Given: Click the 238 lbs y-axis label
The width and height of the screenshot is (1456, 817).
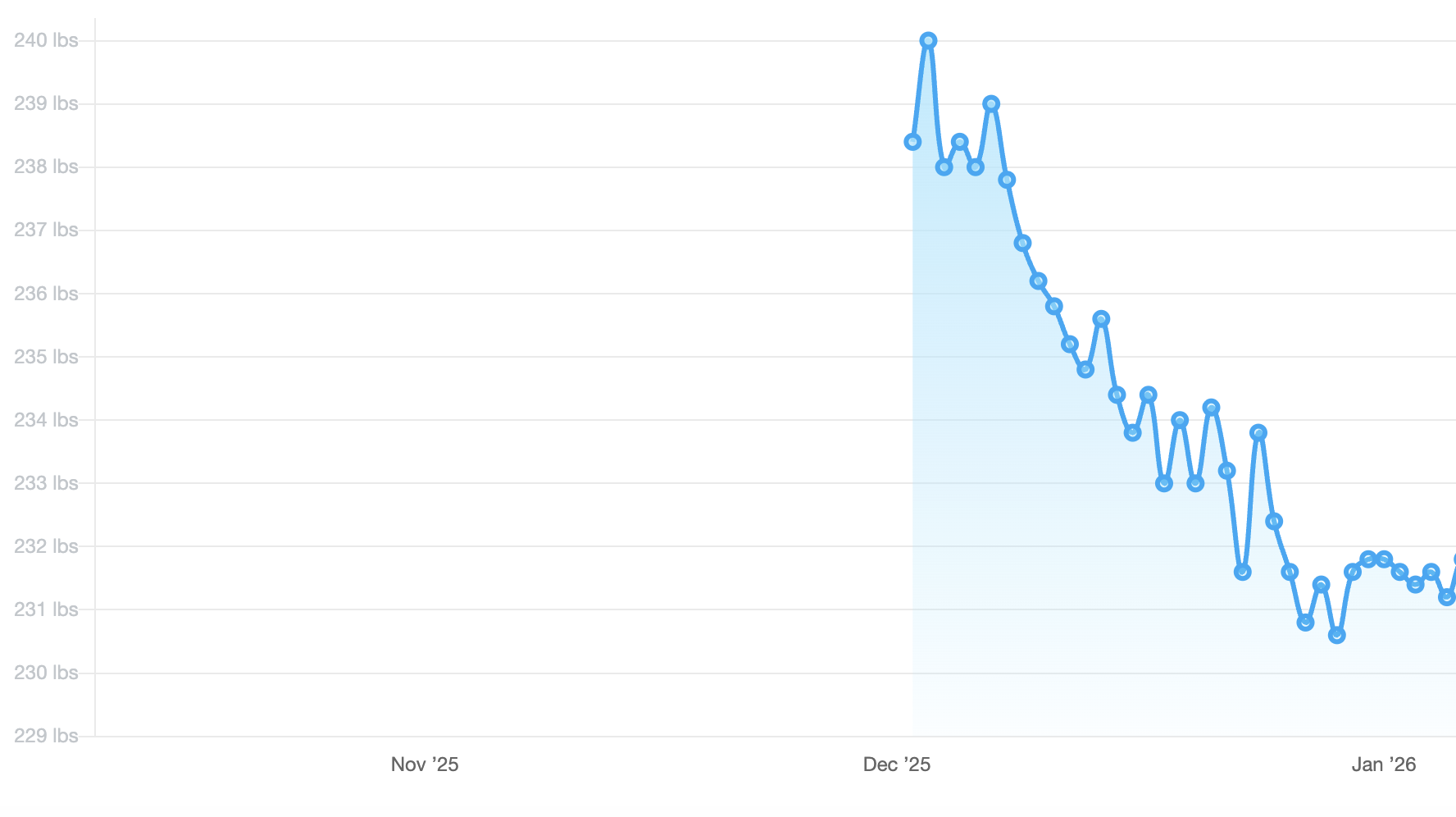Looking at the screenshot, I should [46, 167].
